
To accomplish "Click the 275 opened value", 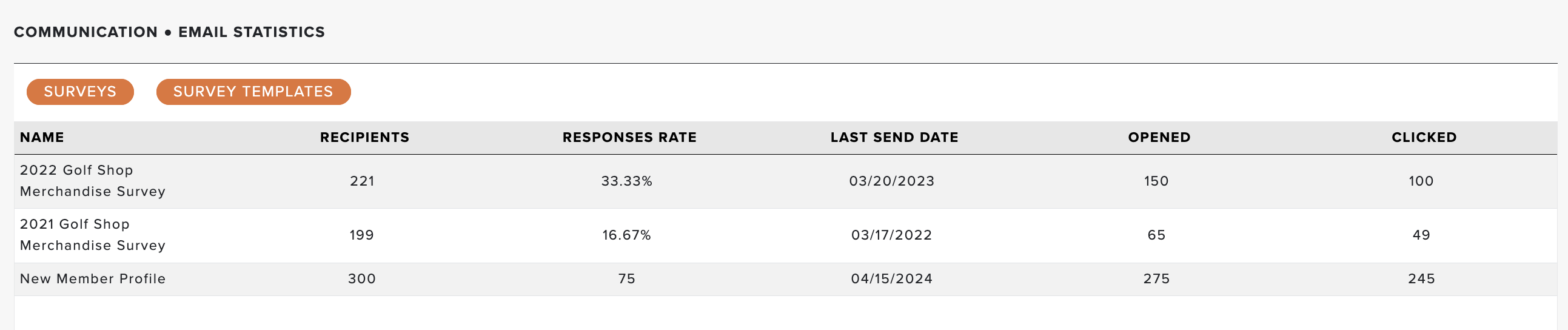I will (x=1156, y=279).
